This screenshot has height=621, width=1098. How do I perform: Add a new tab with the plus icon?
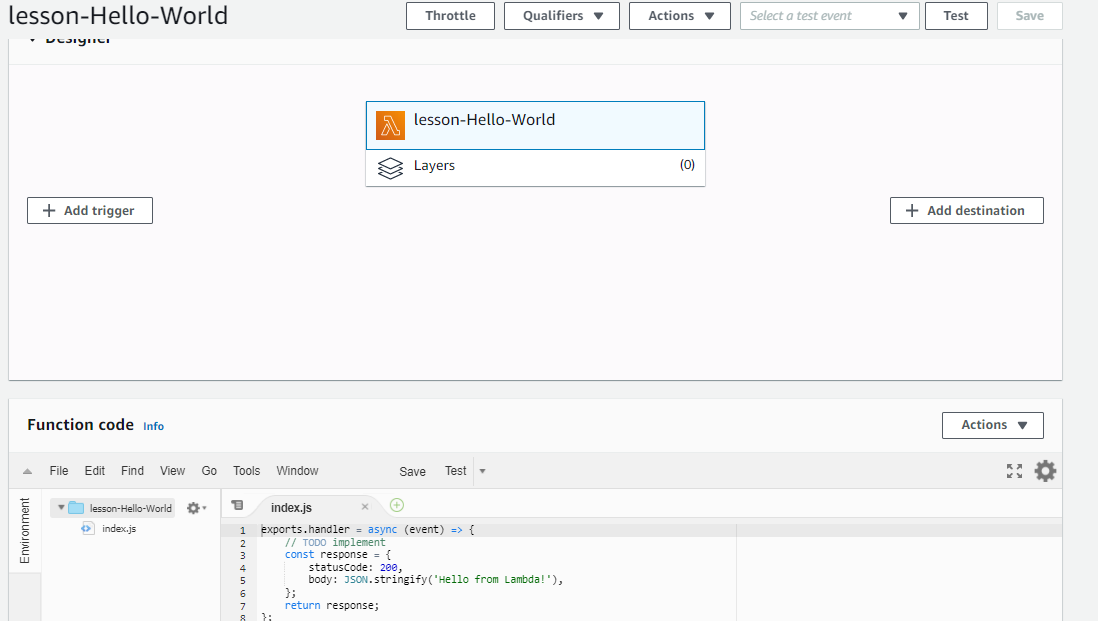click(396, 505)
